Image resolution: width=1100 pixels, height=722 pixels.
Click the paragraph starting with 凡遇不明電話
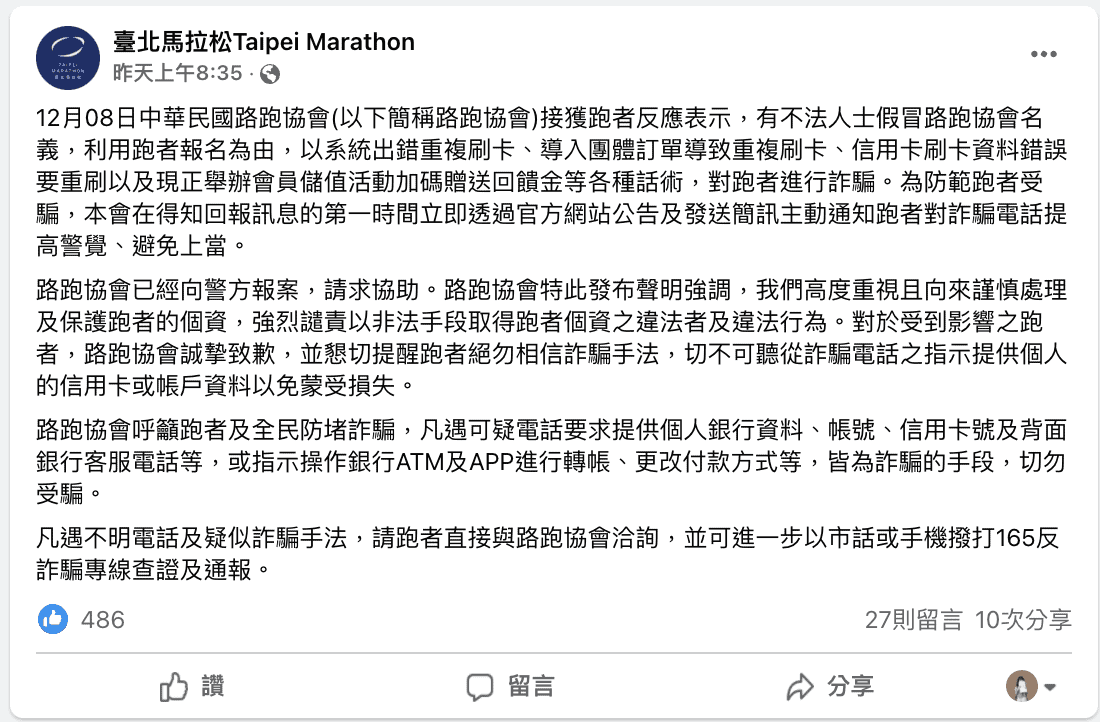[547, 554]
